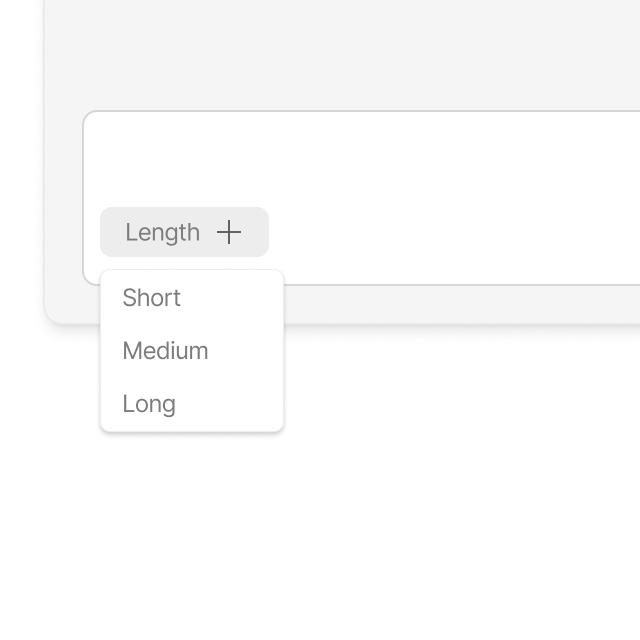Click the Length label text
The width and height of the screenshot is (640, 640).
pyautogui.click(x=162, y=232)
